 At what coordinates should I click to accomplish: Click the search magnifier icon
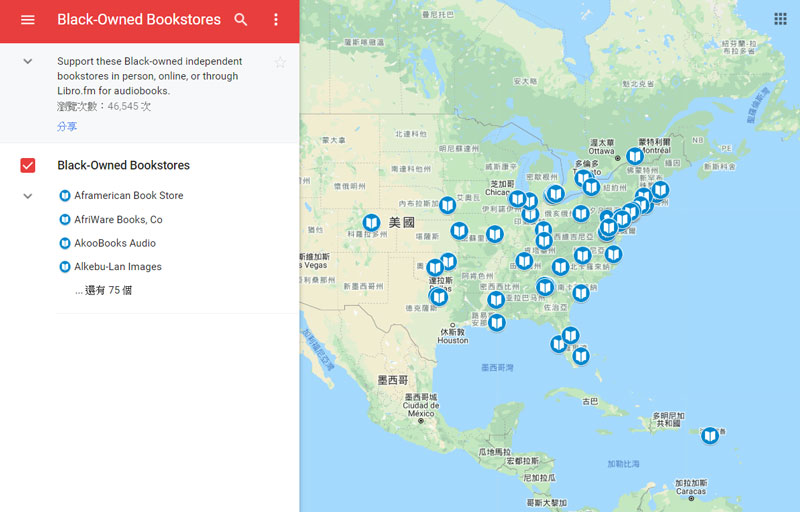click(x=241, y=20)
